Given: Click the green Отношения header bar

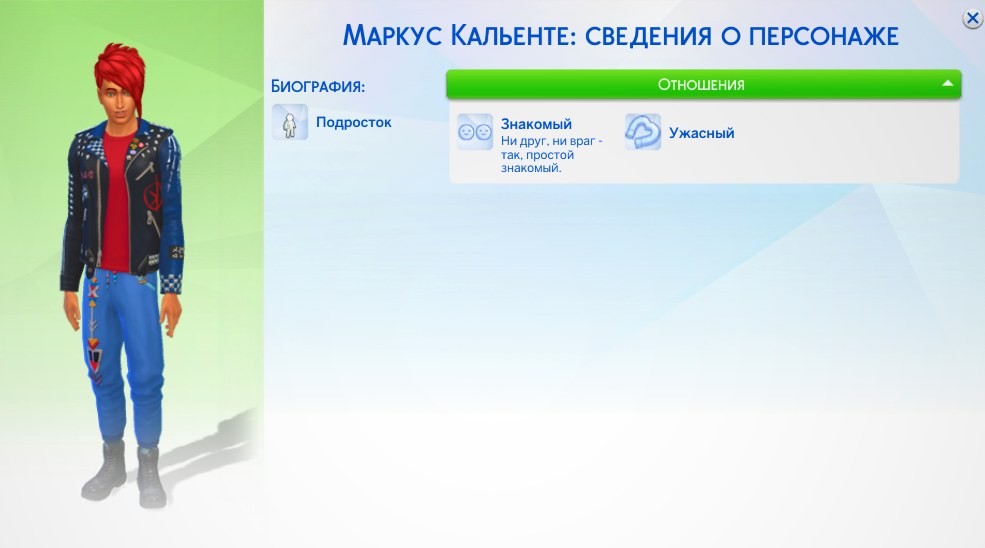Looking at the screenshot, I should [x=704, y=84].
